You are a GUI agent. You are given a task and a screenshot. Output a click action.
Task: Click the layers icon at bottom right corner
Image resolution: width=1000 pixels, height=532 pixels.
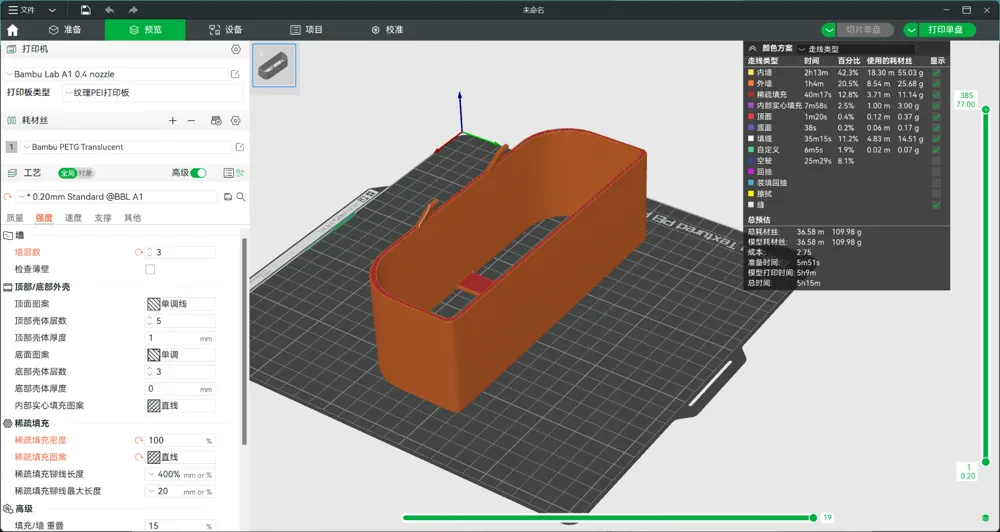click(986, 517)
